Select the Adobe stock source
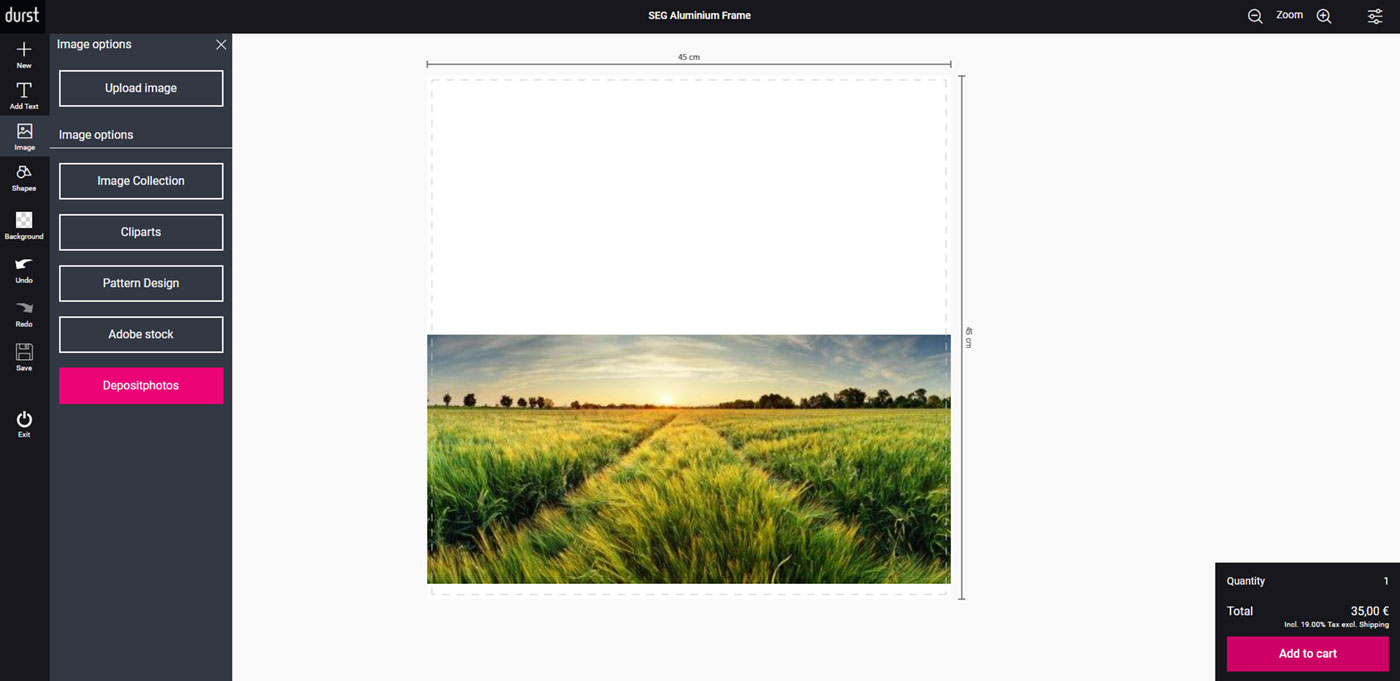The height and width of the screenshot is (681, 1400). pyautogui.click(x=141, y=334)
